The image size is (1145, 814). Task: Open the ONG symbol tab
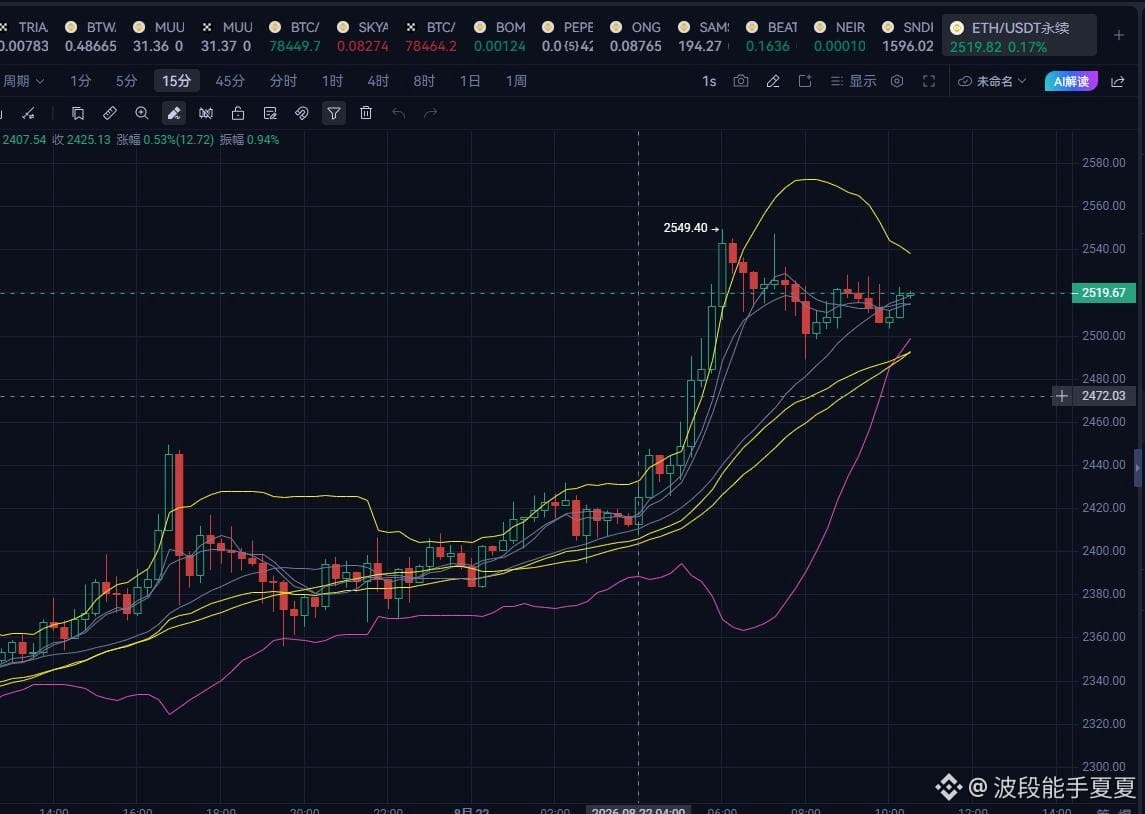[x=636, y=36]
